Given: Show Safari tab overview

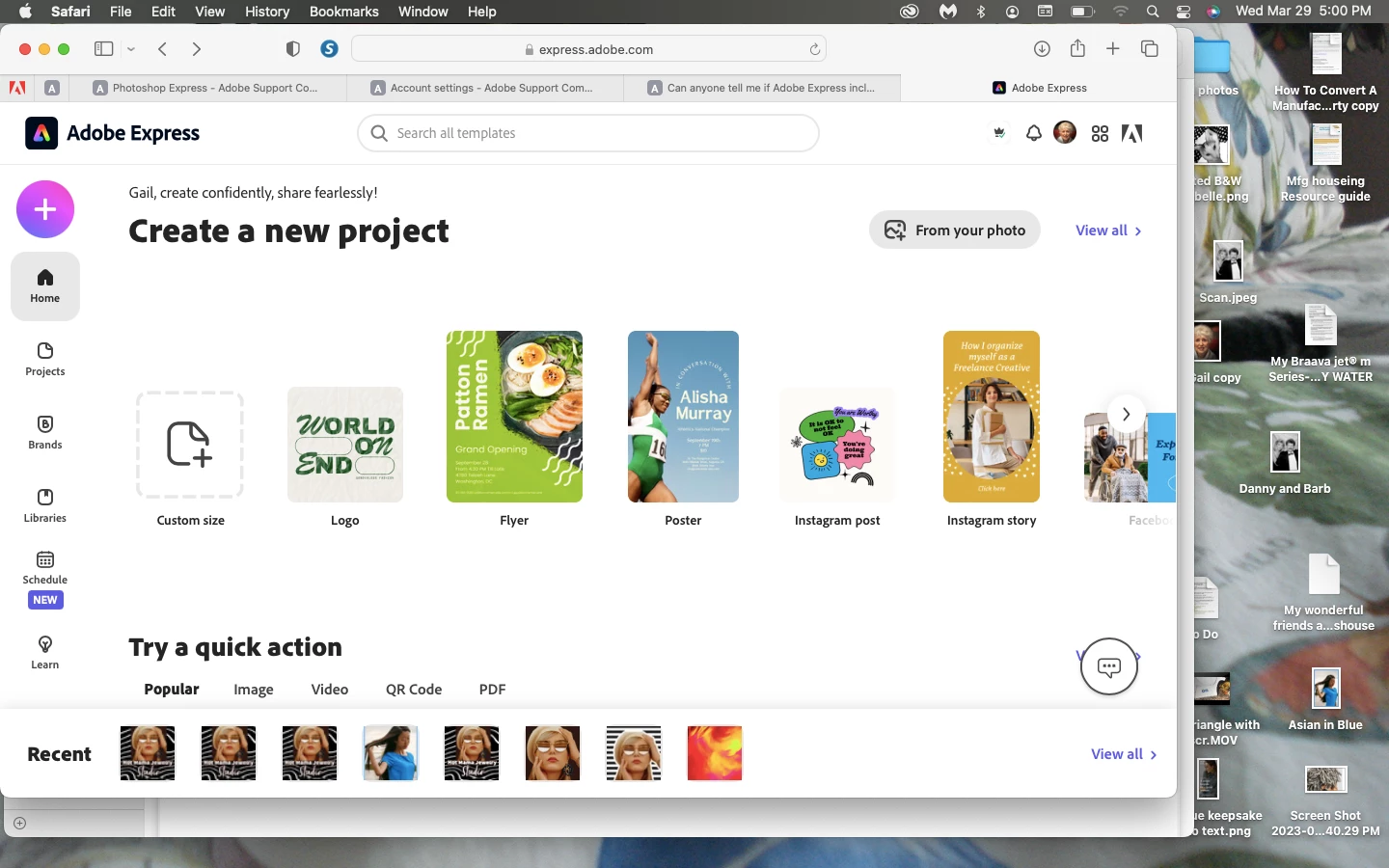Looking at the screenshot, I should pyautogui.click(x=1150, y=49).
